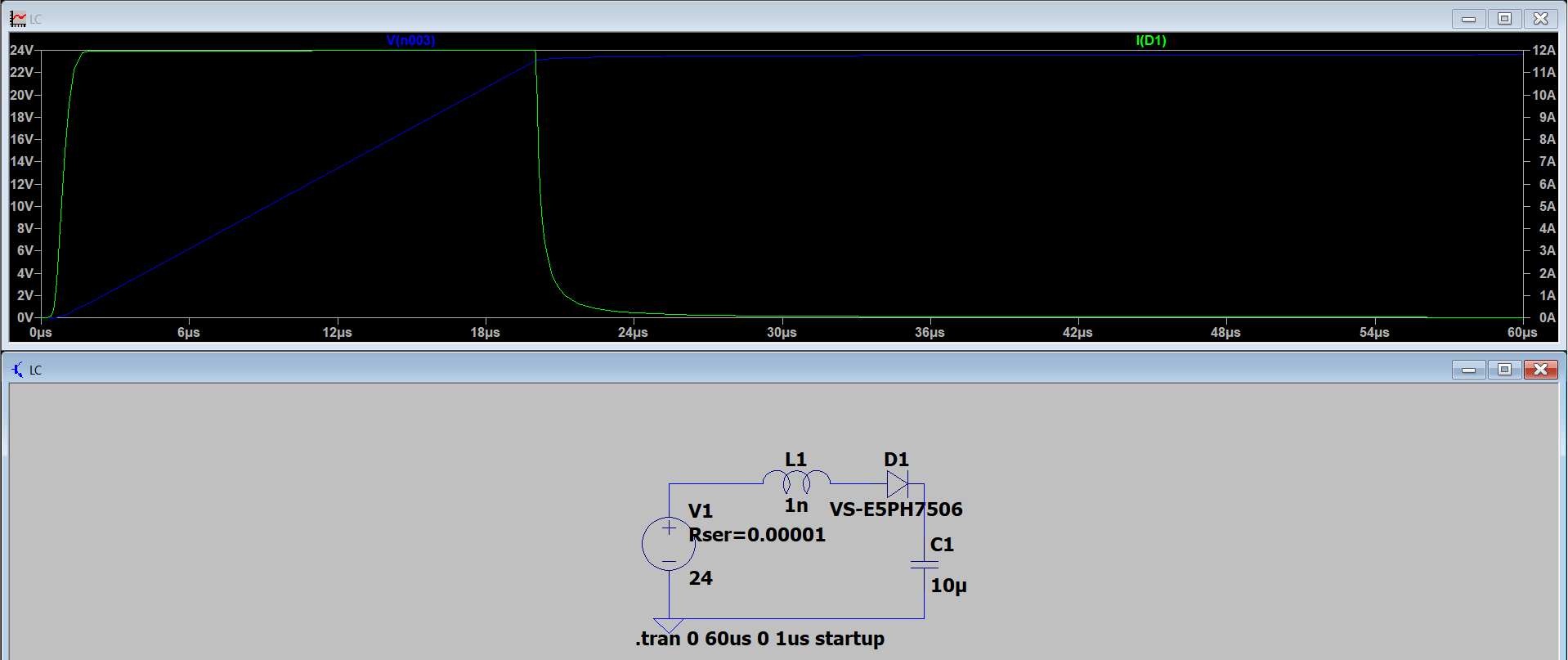Viewport: 1568px width, 660px height.
Task: Click the ground symbol in schematic
Action: click(x=669, y=626)
